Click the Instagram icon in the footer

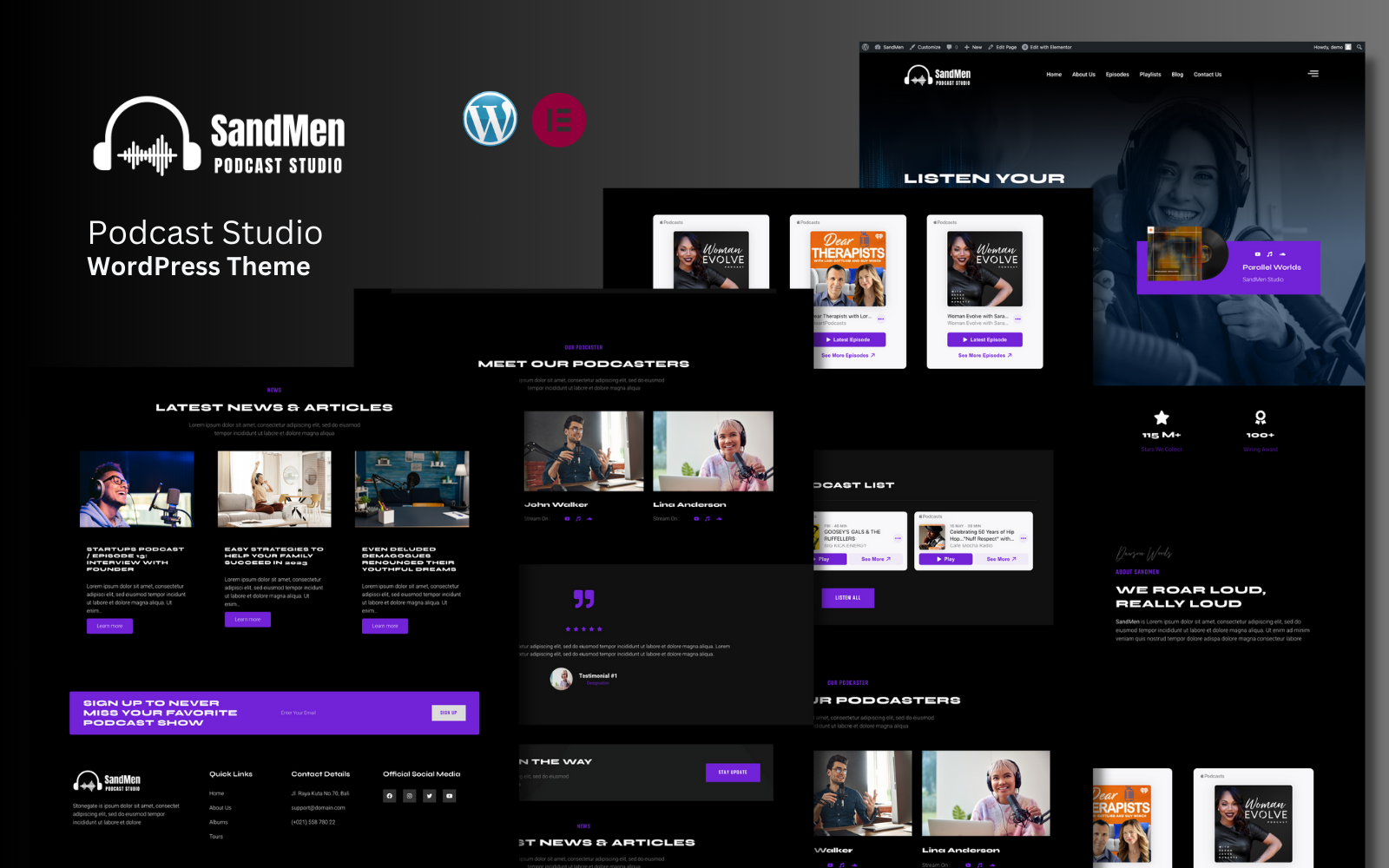(409, 796)
